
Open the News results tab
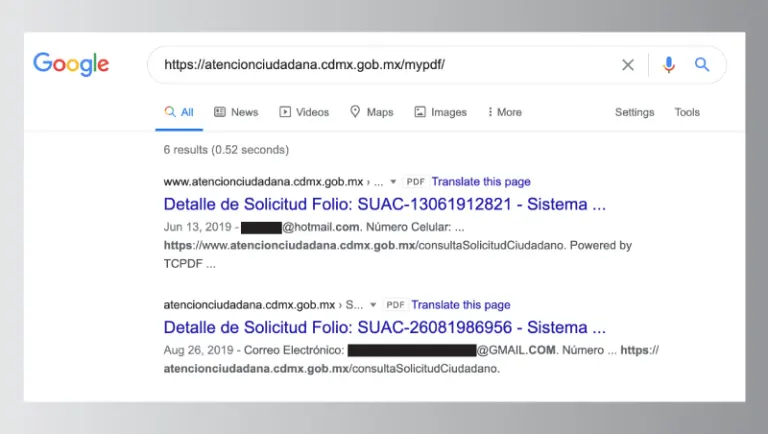pos(236,112)
